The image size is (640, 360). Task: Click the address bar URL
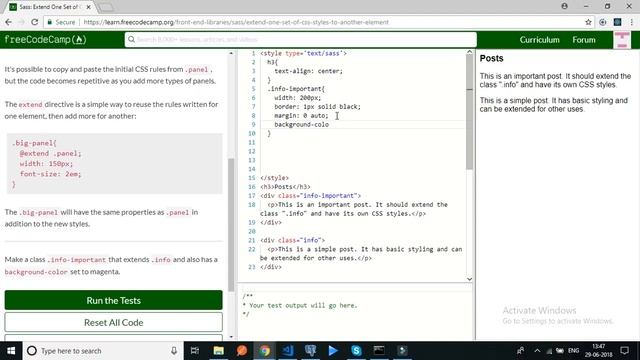coord(236,22)
